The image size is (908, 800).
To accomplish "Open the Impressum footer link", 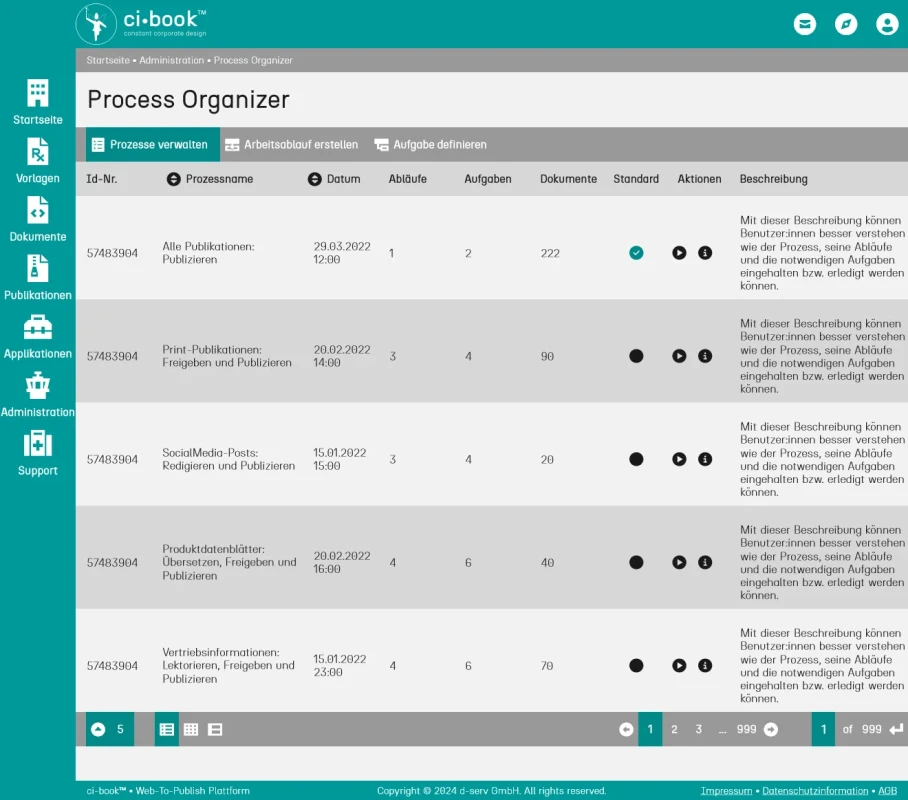I will tap(726, 791).
